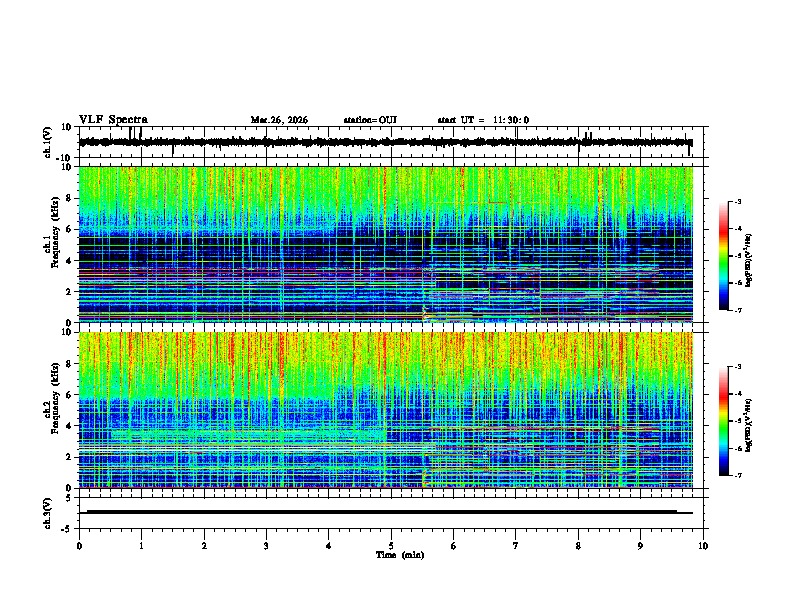Click the "-3" label on ch.1 colorbar
Viewport: 792px width, 612px height.
[737, 201]
